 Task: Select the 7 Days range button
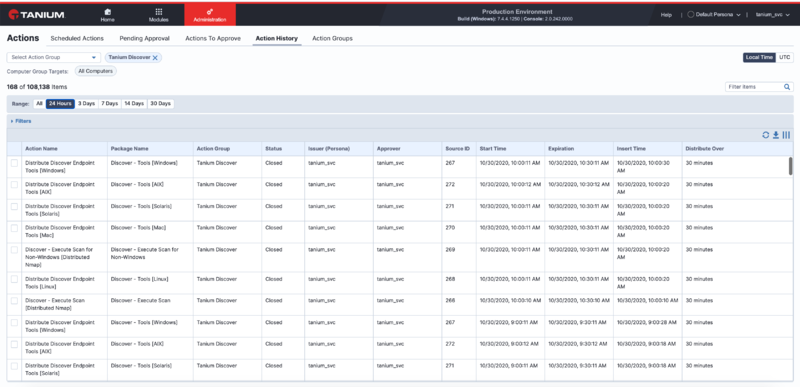(109, 104)
